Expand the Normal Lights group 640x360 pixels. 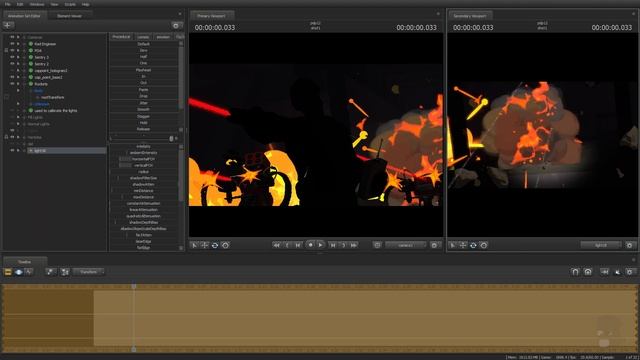click(24, 124)
